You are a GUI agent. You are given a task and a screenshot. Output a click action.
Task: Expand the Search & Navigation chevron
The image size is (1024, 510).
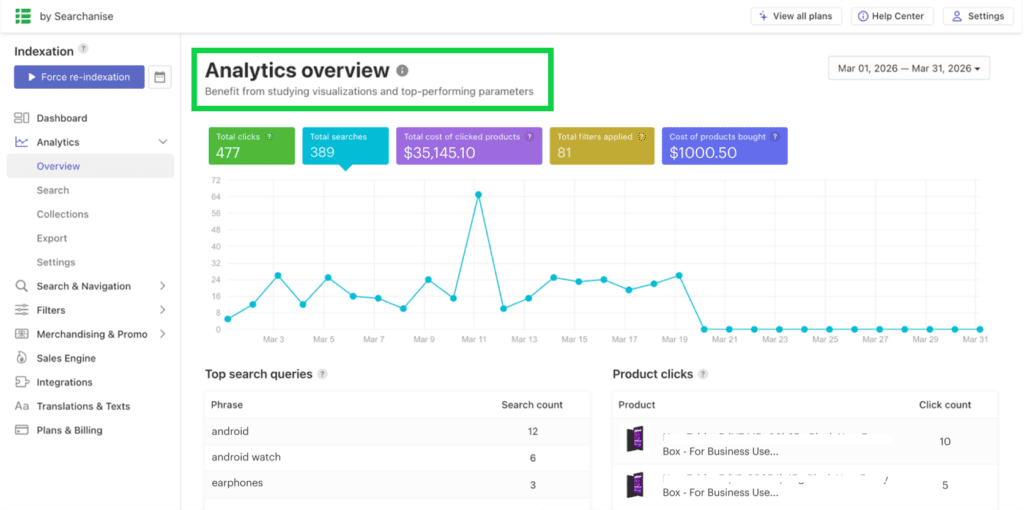(163, 286)
